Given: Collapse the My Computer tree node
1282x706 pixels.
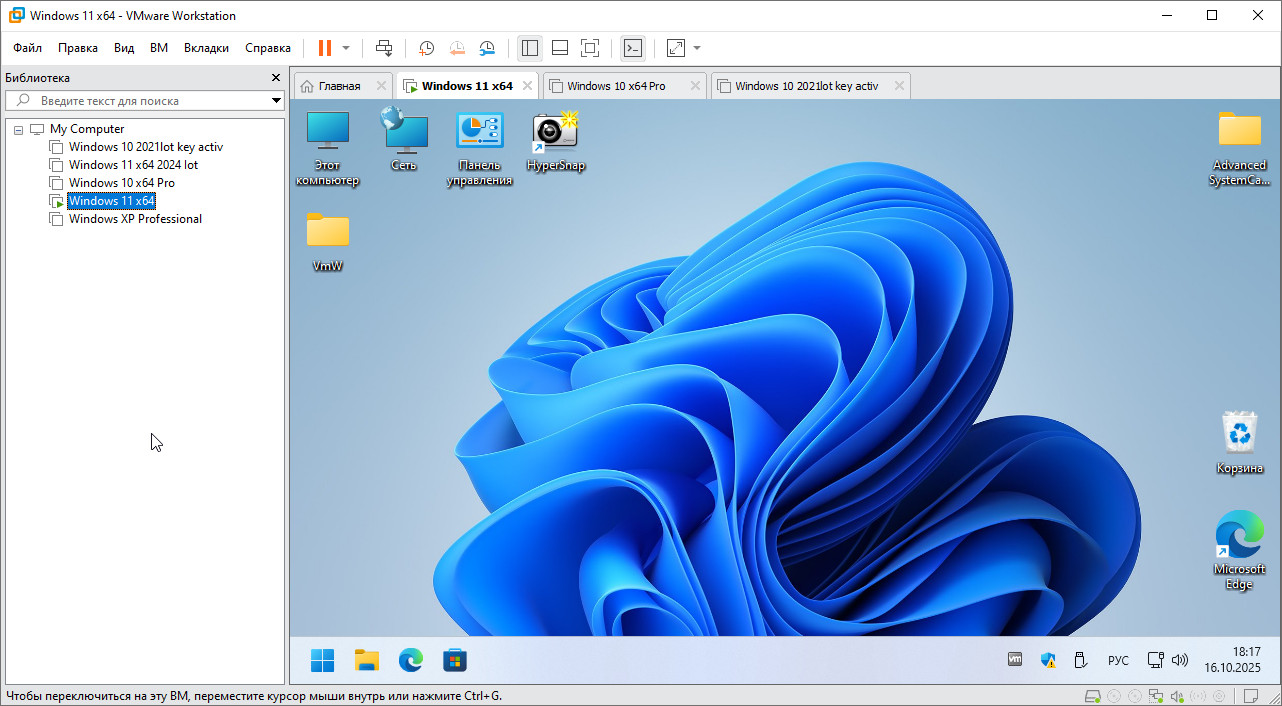Looking at the screenshot, I should click(x=19, y=130).
